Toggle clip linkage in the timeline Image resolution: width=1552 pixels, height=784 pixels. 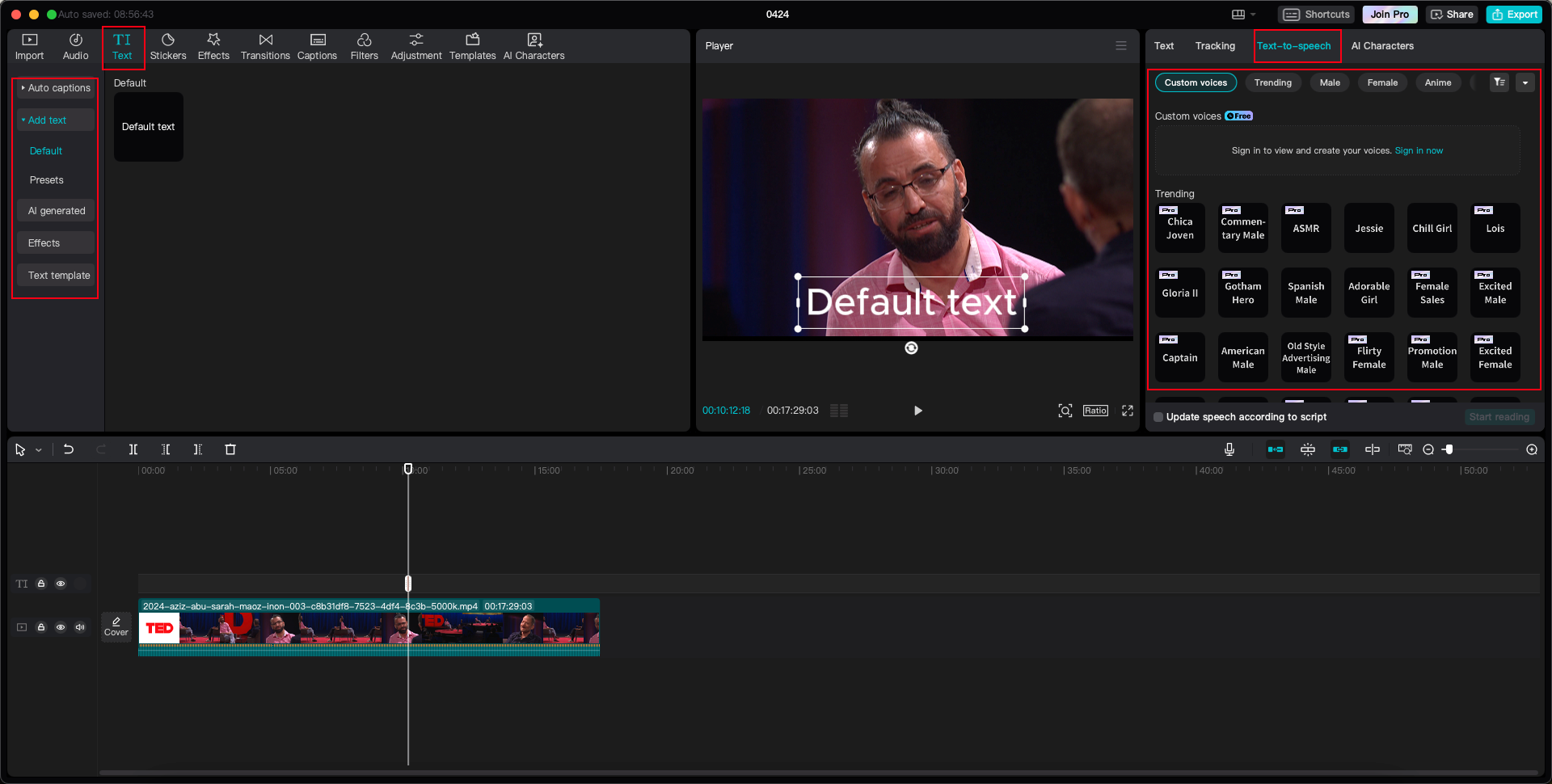point(1340,449)
